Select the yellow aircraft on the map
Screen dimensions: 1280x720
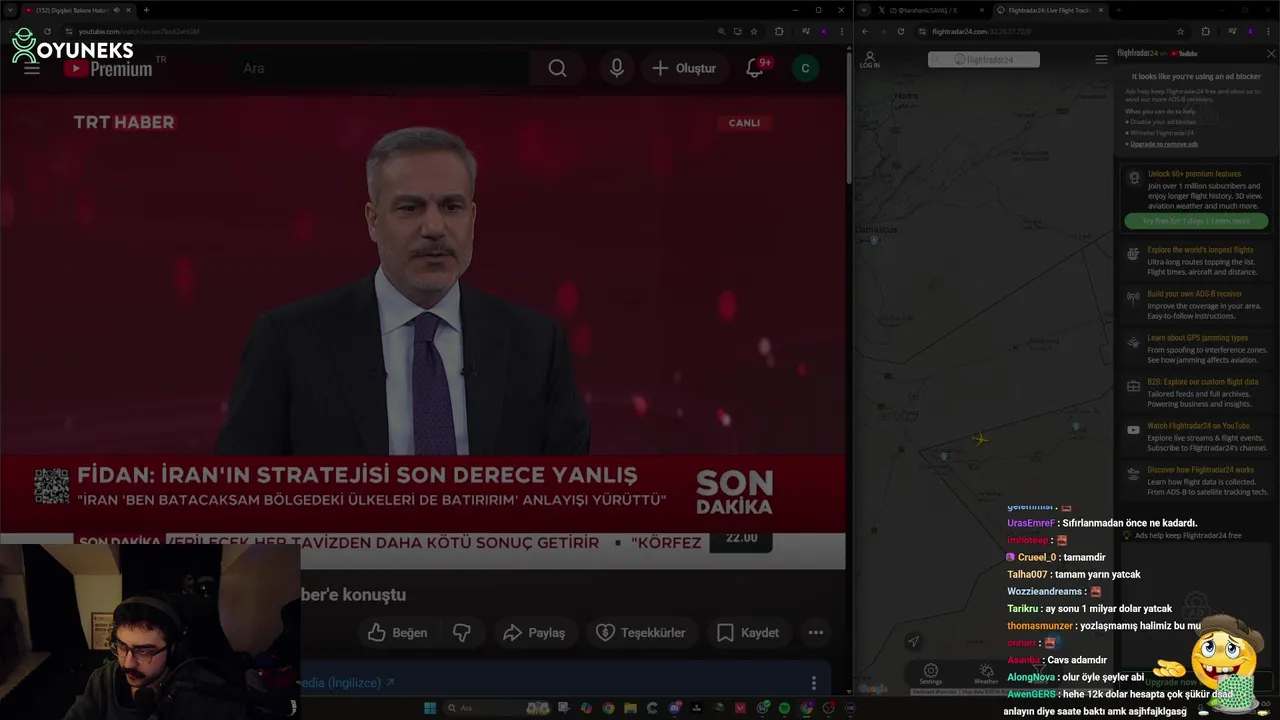point(980,439)
